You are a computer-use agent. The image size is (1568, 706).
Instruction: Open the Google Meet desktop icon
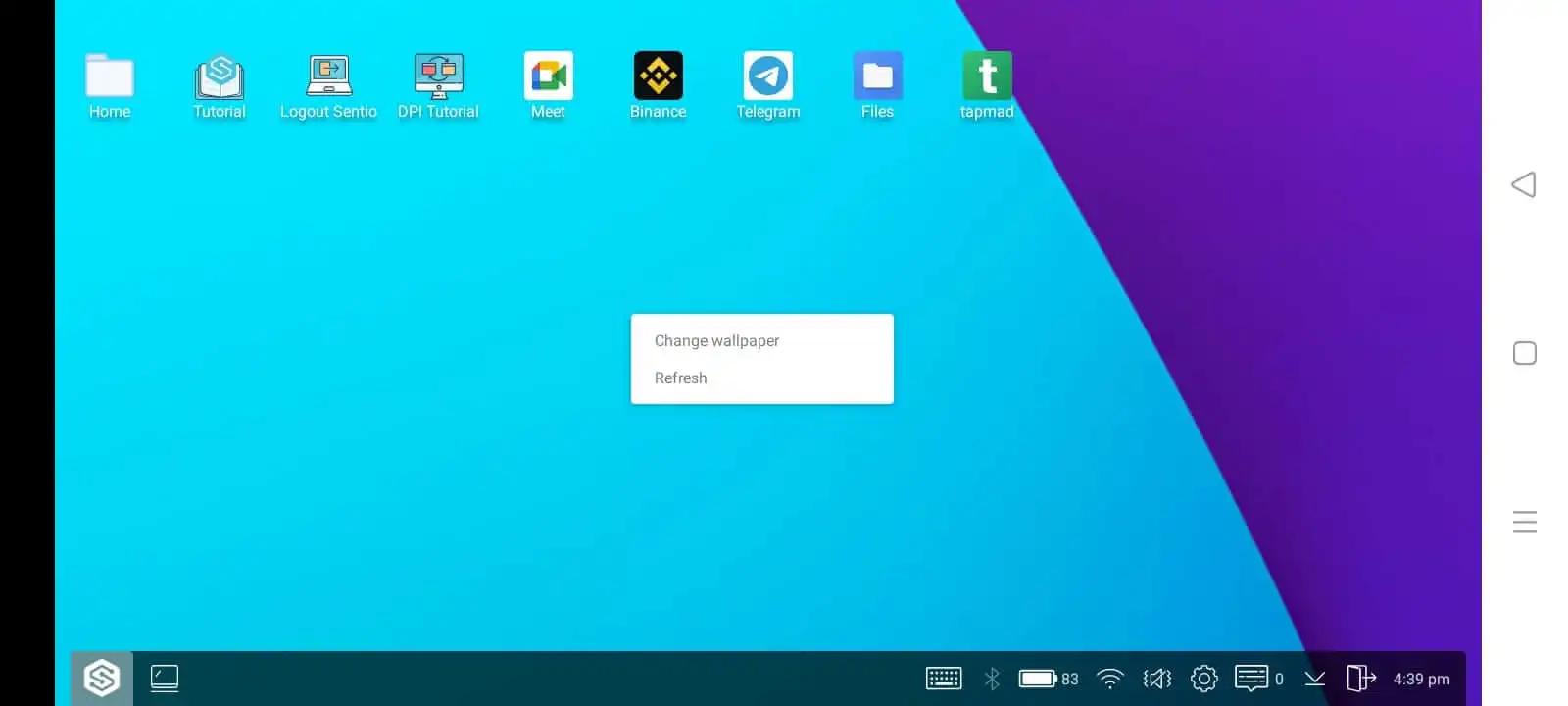tap(548, 76)
